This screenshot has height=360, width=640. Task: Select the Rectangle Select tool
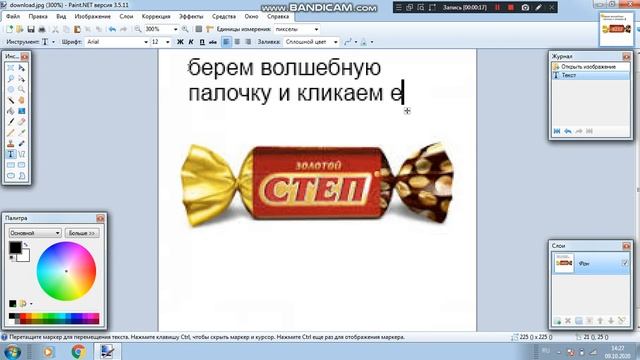tap(11, 68)
